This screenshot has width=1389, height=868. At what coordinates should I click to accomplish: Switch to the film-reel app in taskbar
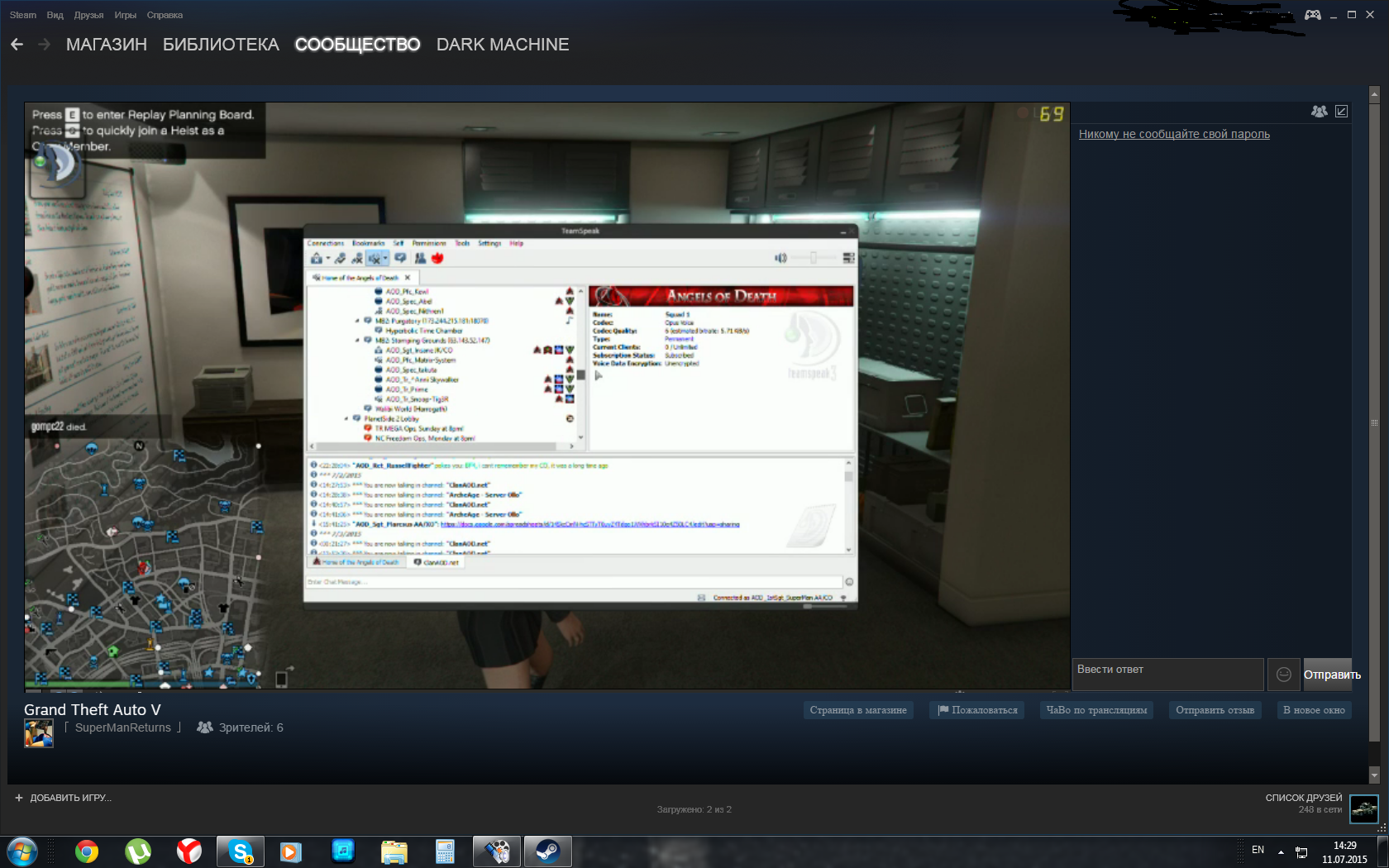coord(497,851)
